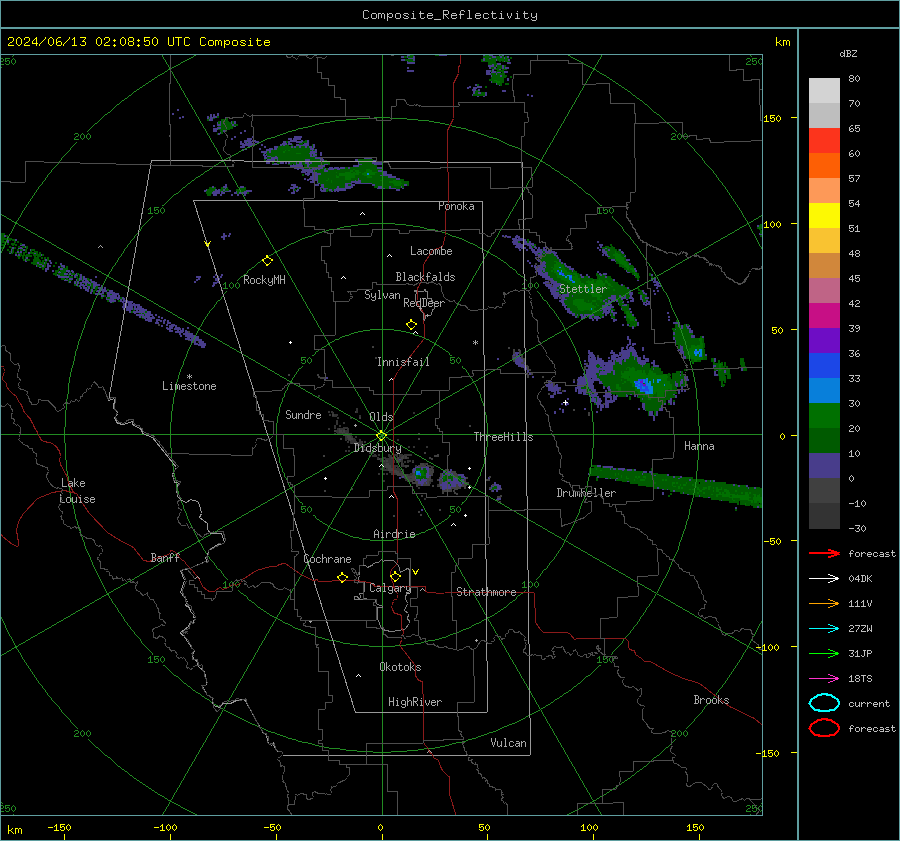The height and width of the screenshot is (841, 900).
Task: Select the ThreeHills label
Action: (503, 437)
